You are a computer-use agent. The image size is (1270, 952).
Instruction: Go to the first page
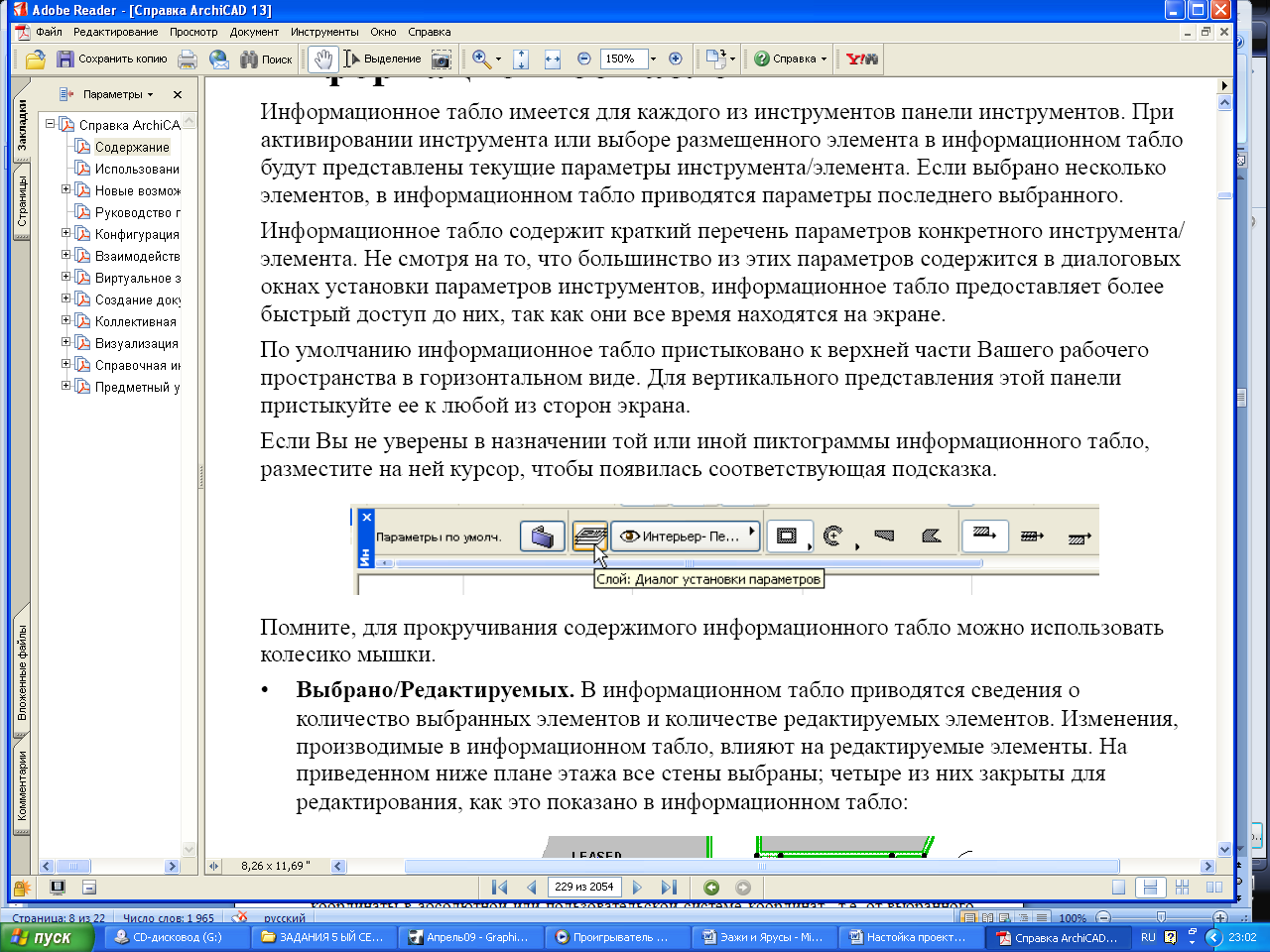pyautogui.click(x=500, y=887)
